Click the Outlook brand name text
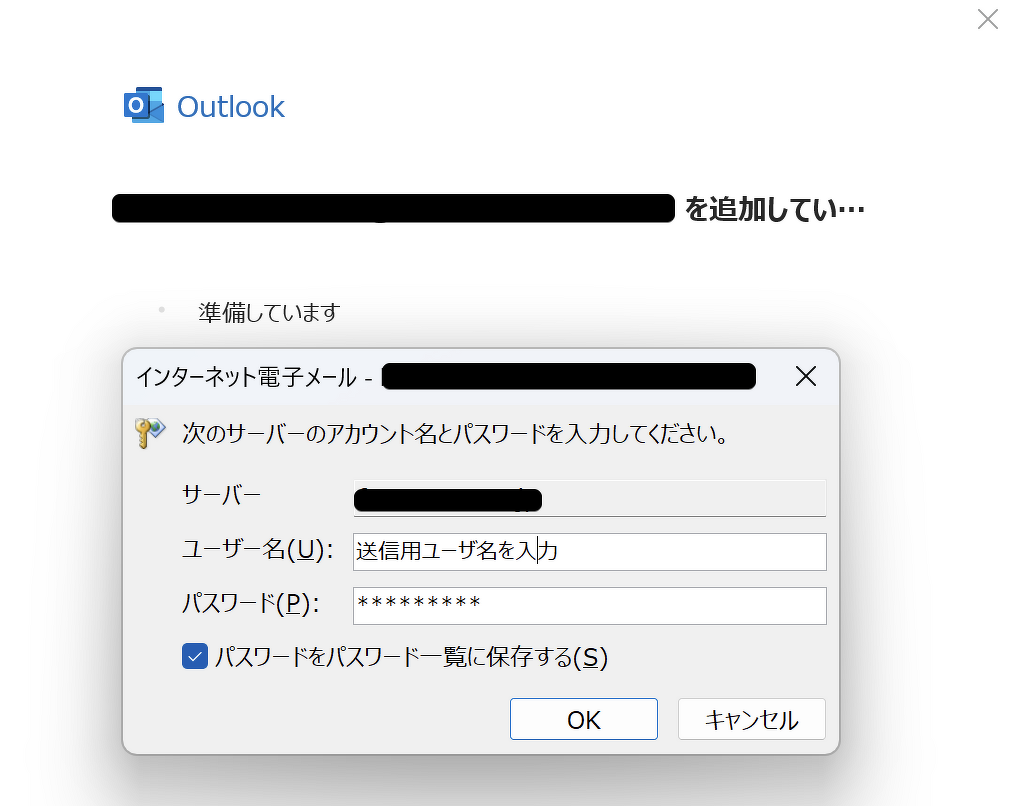1014x806 pixels. pyautogui.click(x=231, y=107)
